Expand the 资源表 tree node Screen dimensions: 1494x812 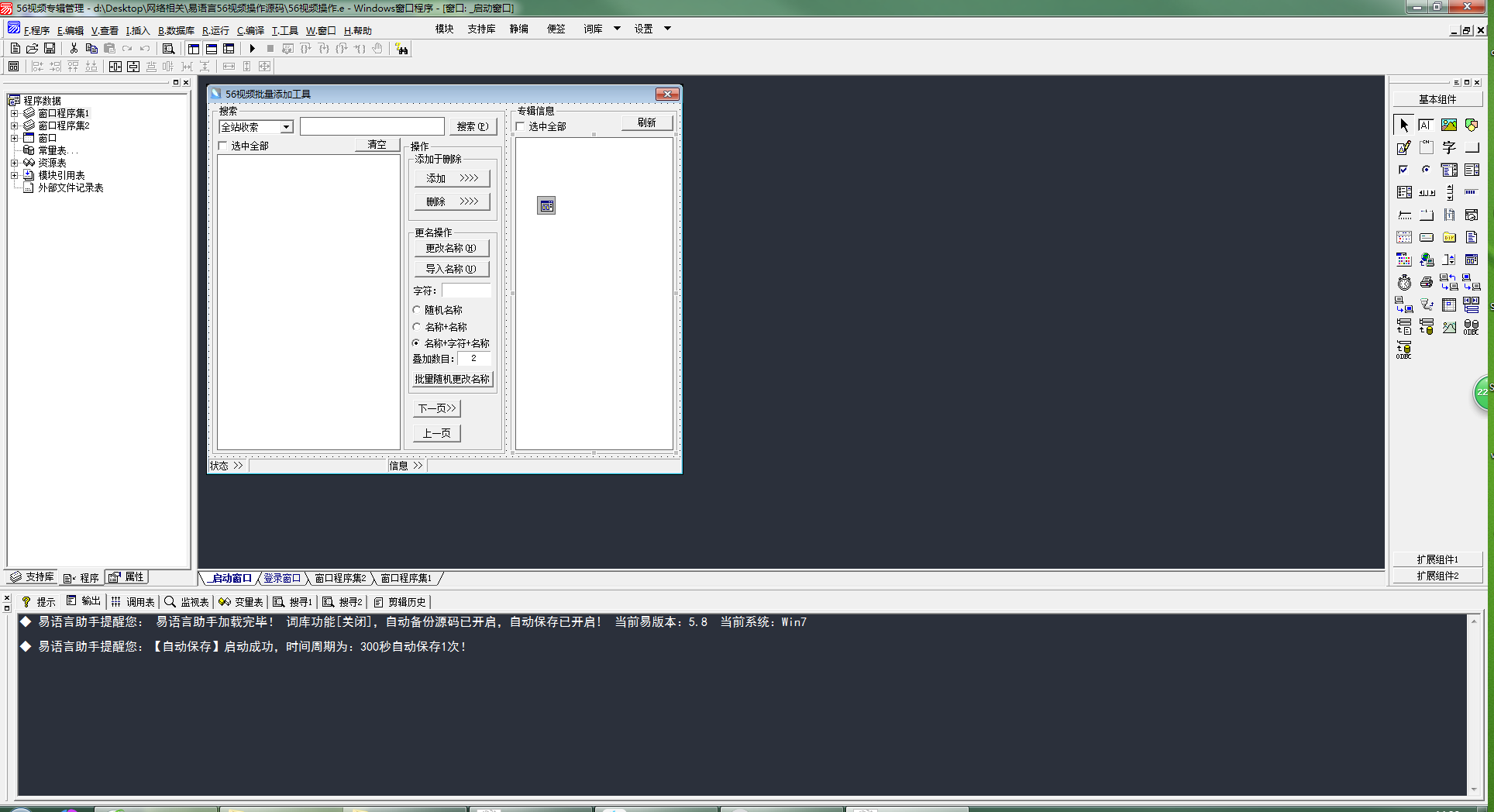[14, 163]
